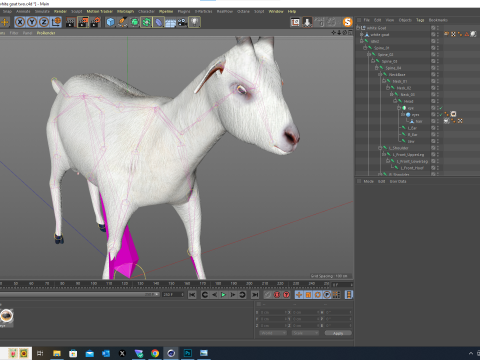Open the green array modeling objects icon
Viewport: 480px width, 360px height.
[x=146, y=22]
